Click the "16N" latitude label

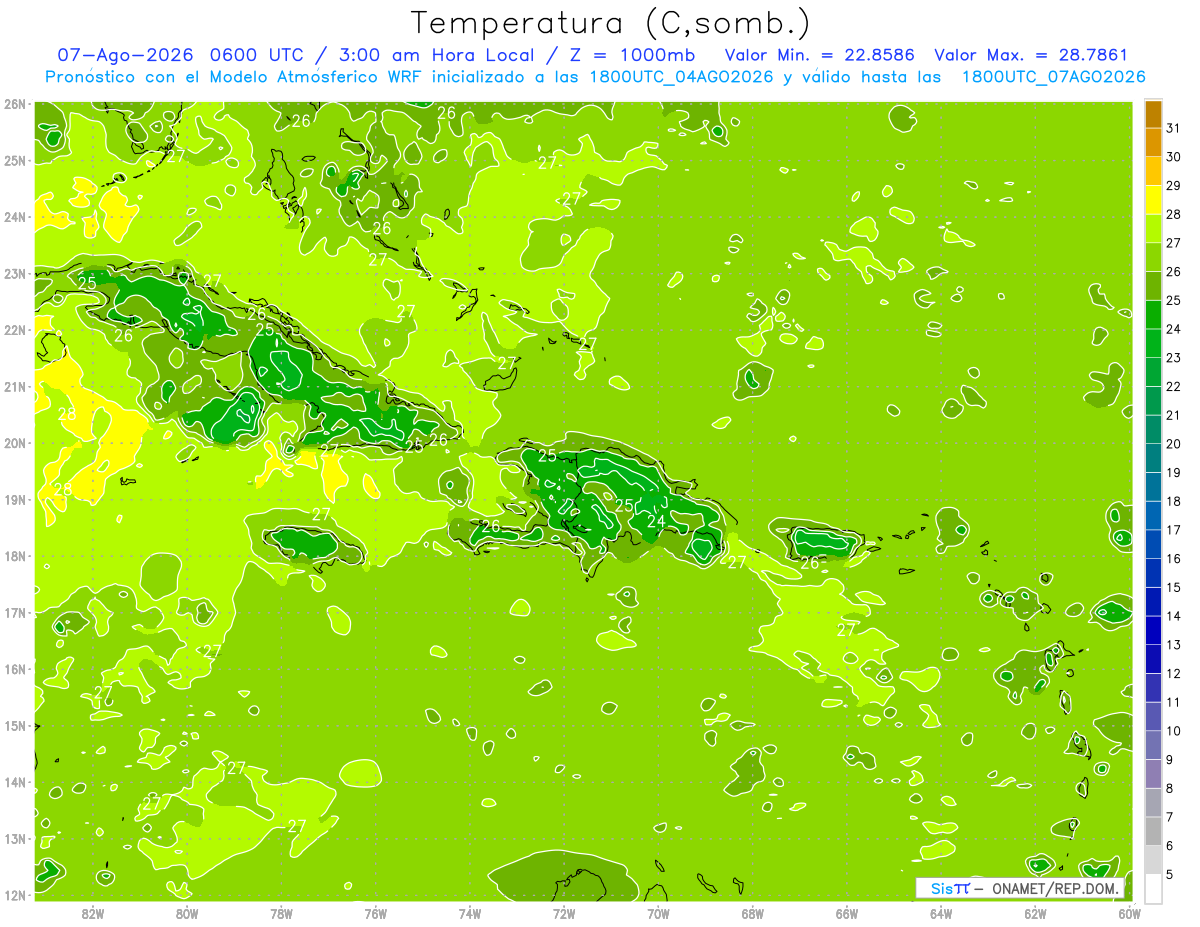pyautogui.click(x=14, y=669)
